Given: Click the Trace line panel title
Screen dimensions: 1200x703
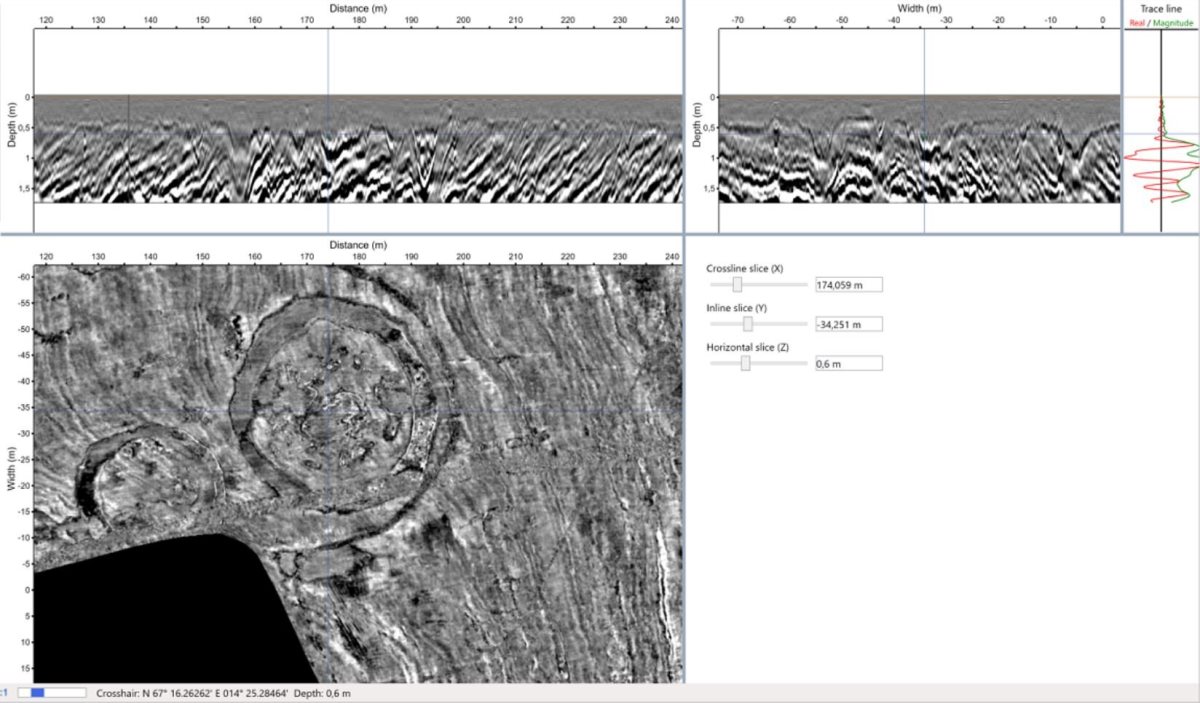Looking at the screenshot, I should [x=1160, y=8].
